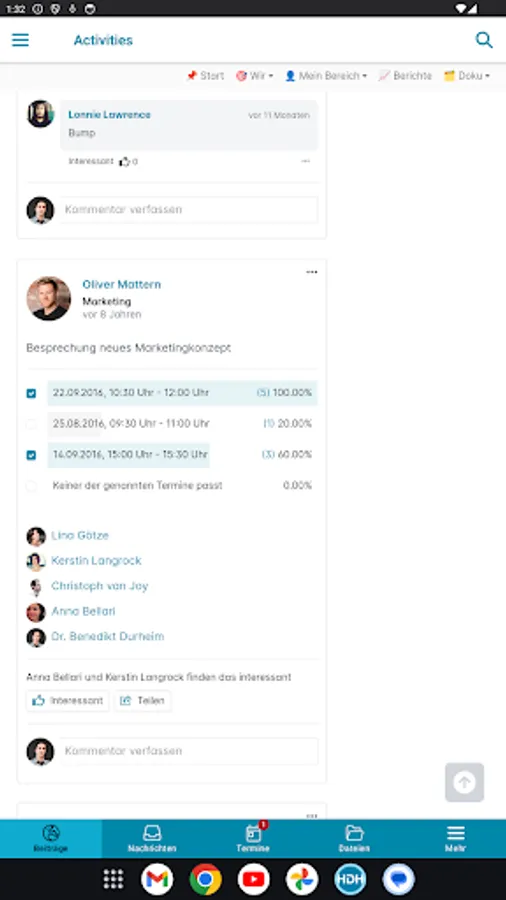Screen dimensions: 506x900
Task: Open Kerstin Langrock profile link
Action: (96, 561)
